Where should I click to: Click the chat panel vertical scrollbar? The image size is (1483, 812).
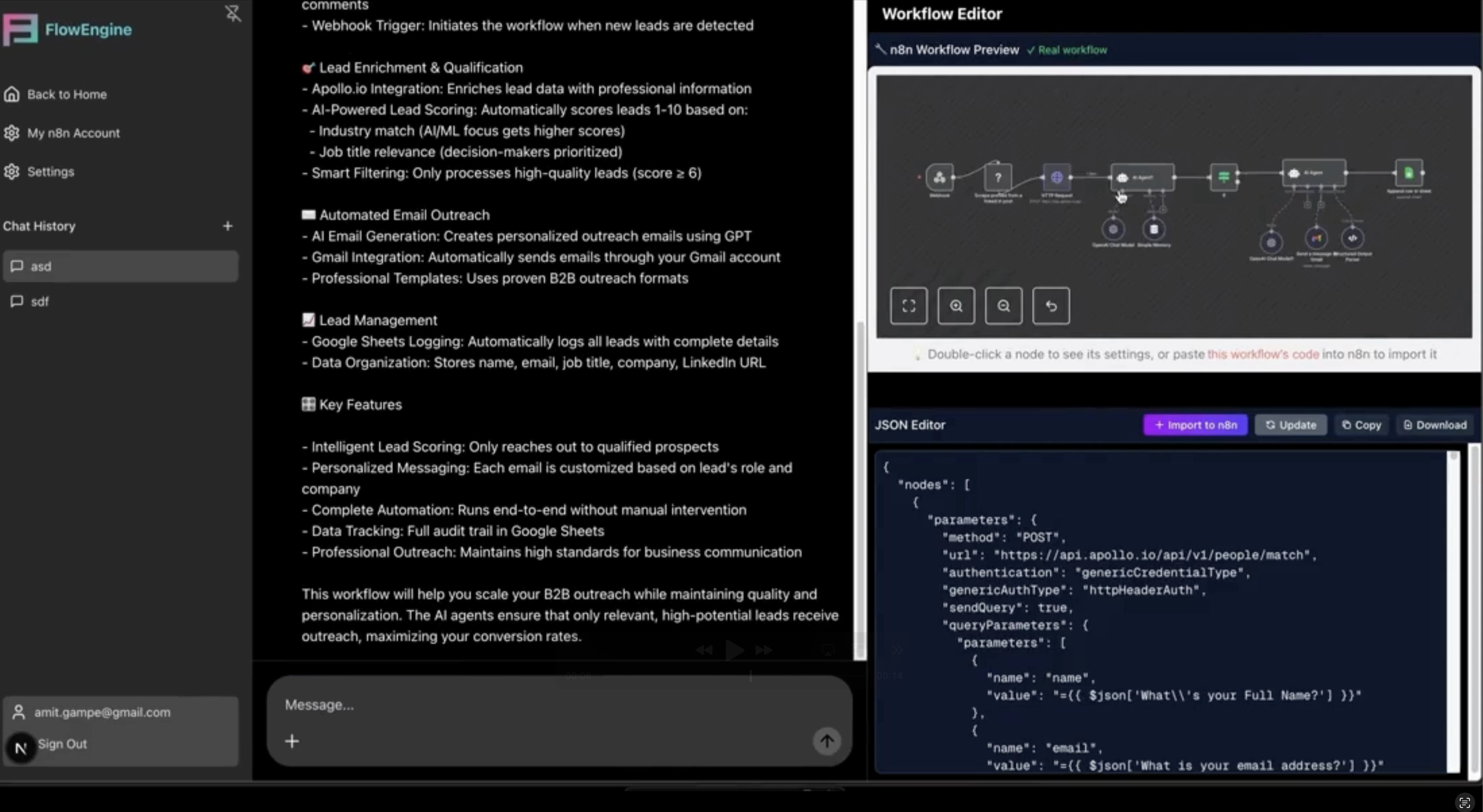pos(860,489)
